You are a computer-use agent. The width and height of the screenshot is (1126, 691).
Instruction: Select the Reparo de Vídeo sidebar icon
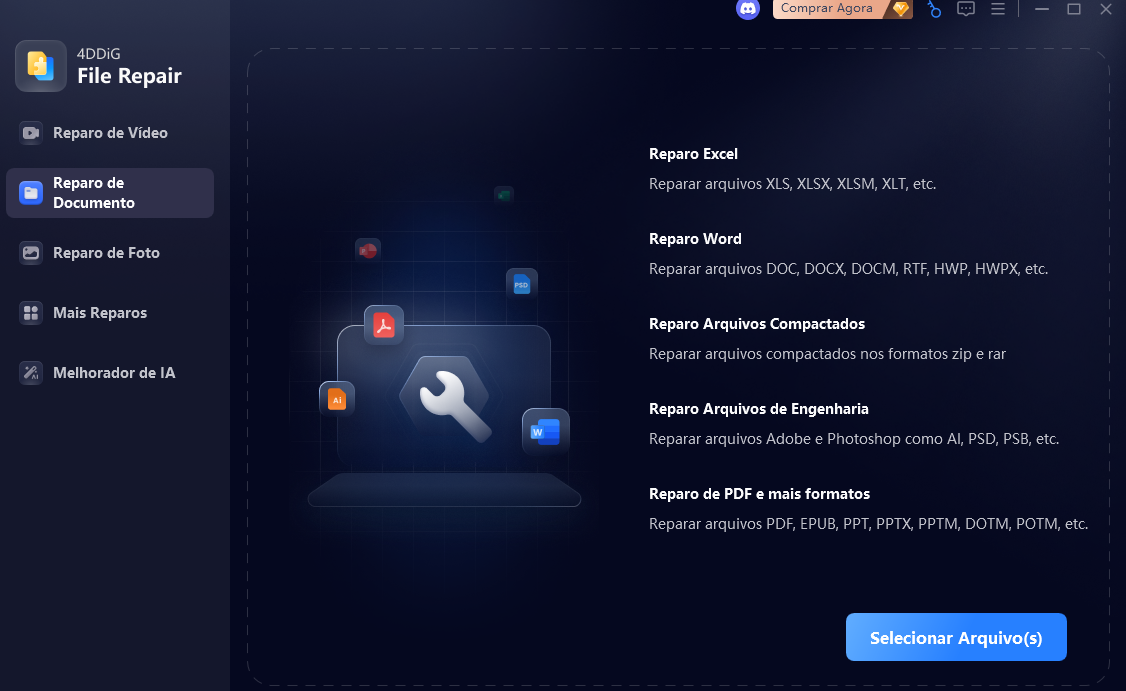[x=30, y=132]
